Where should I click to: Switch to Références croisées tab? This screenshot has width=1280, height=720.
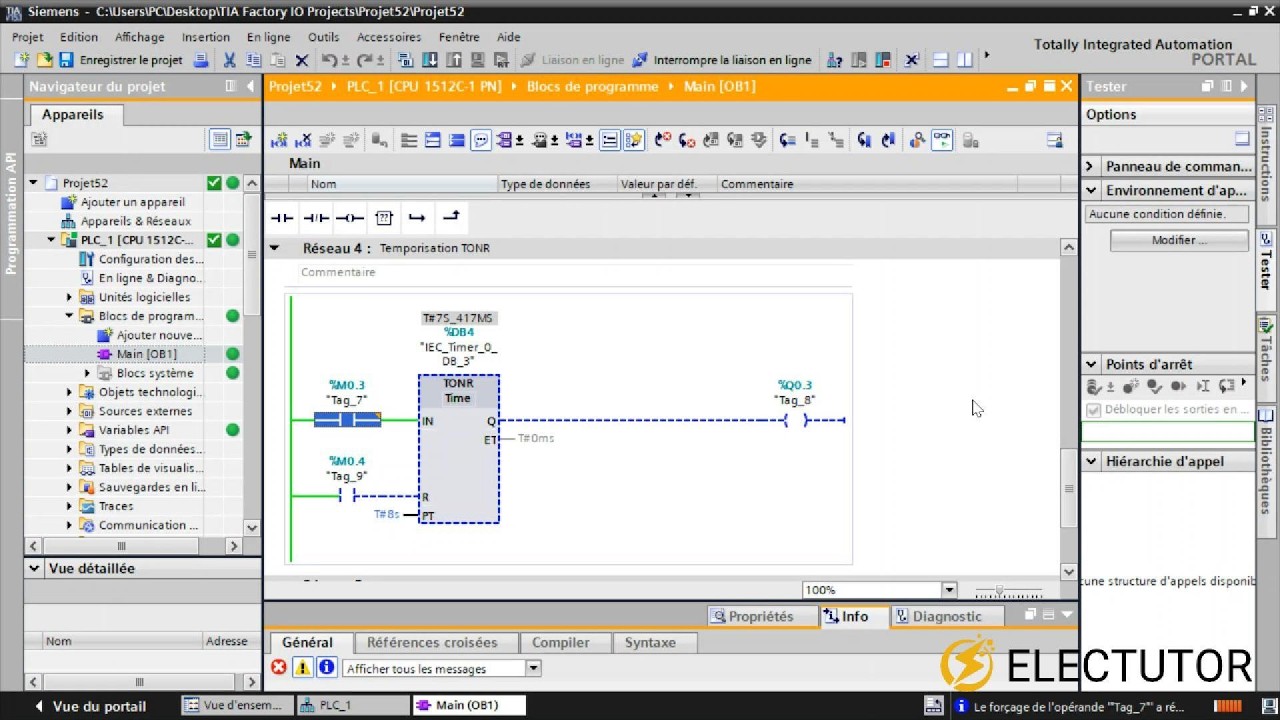(432, 643)
